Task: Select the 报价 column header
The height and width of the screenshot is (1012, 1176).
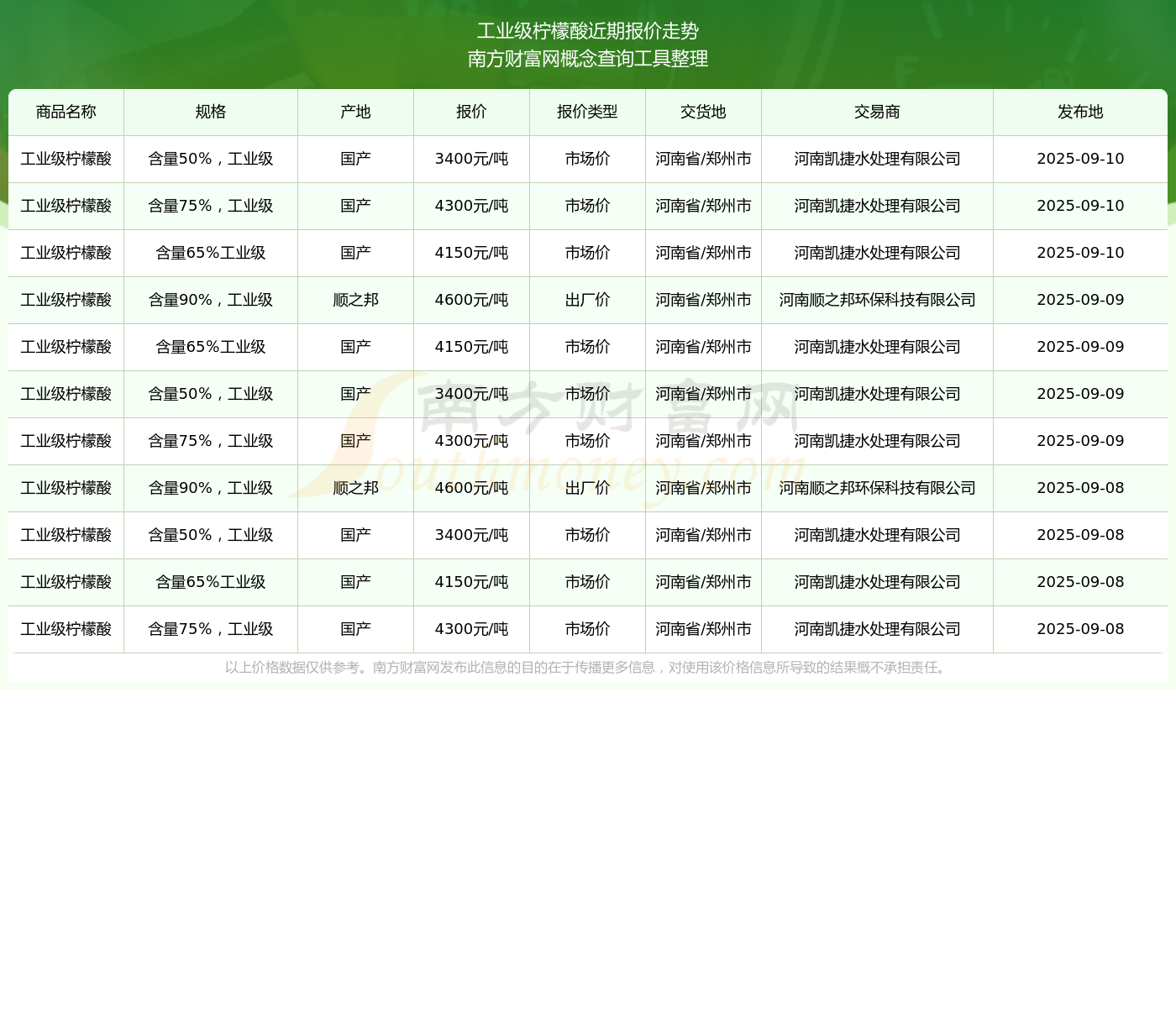Action: pyautogui.click(x=471, y=112)
